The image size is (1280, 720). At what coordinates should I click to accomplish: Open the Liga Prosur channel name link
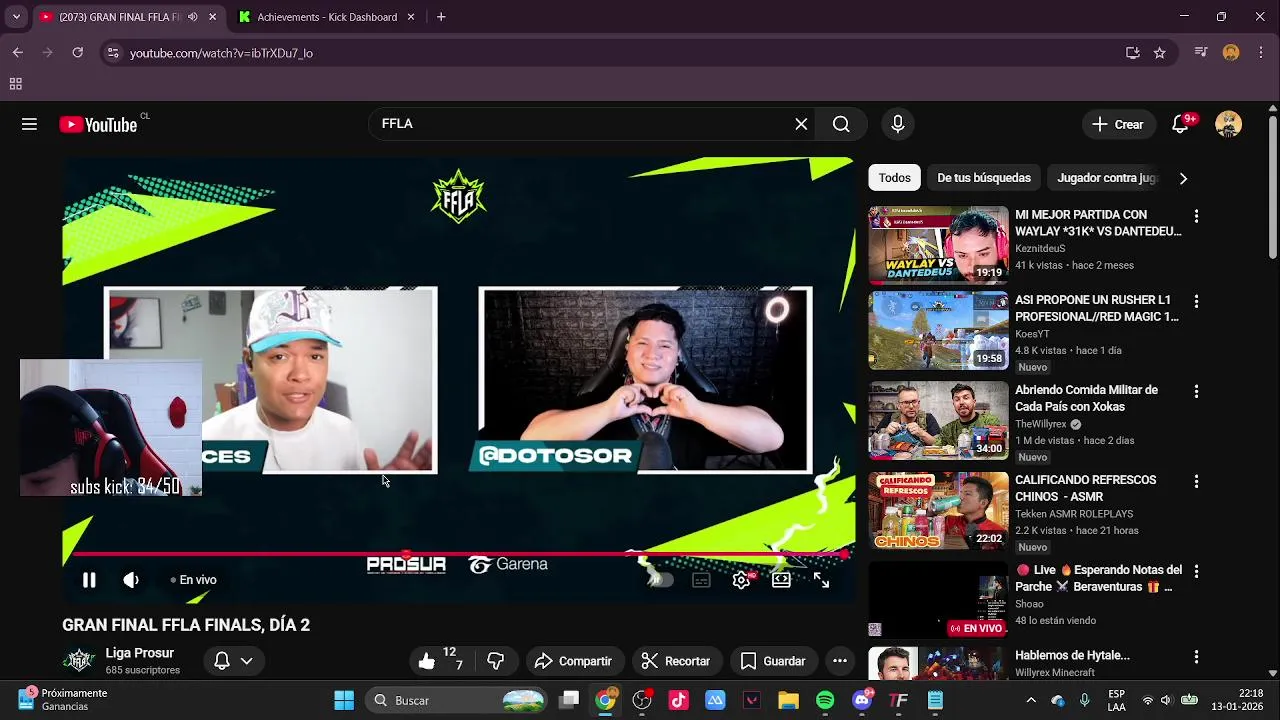point(140,653)
